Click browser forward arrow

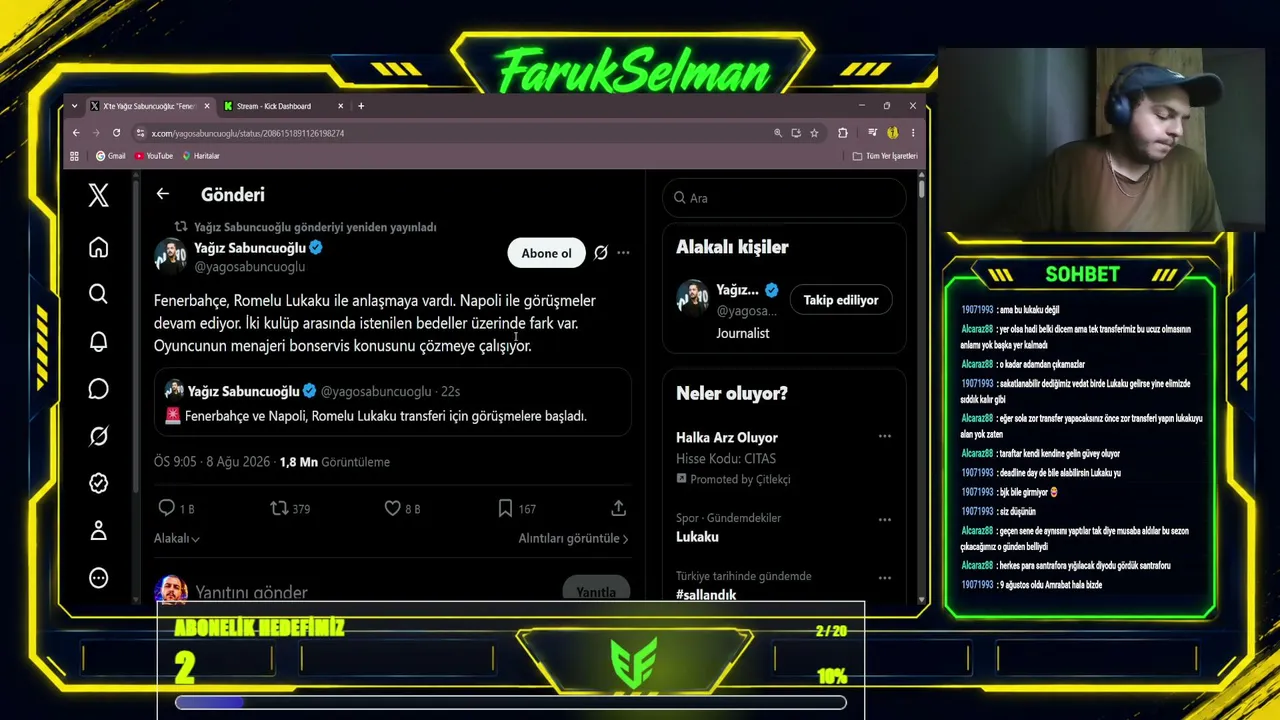click(x=96, y=133)
